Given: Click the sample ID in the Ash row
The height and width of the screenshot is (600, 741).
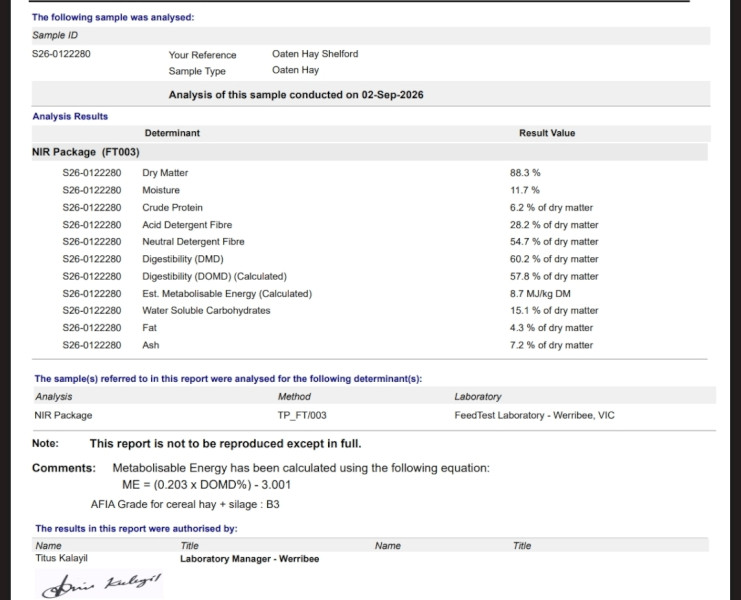Looking at the screenshot, I should click(x=92, y=345).
